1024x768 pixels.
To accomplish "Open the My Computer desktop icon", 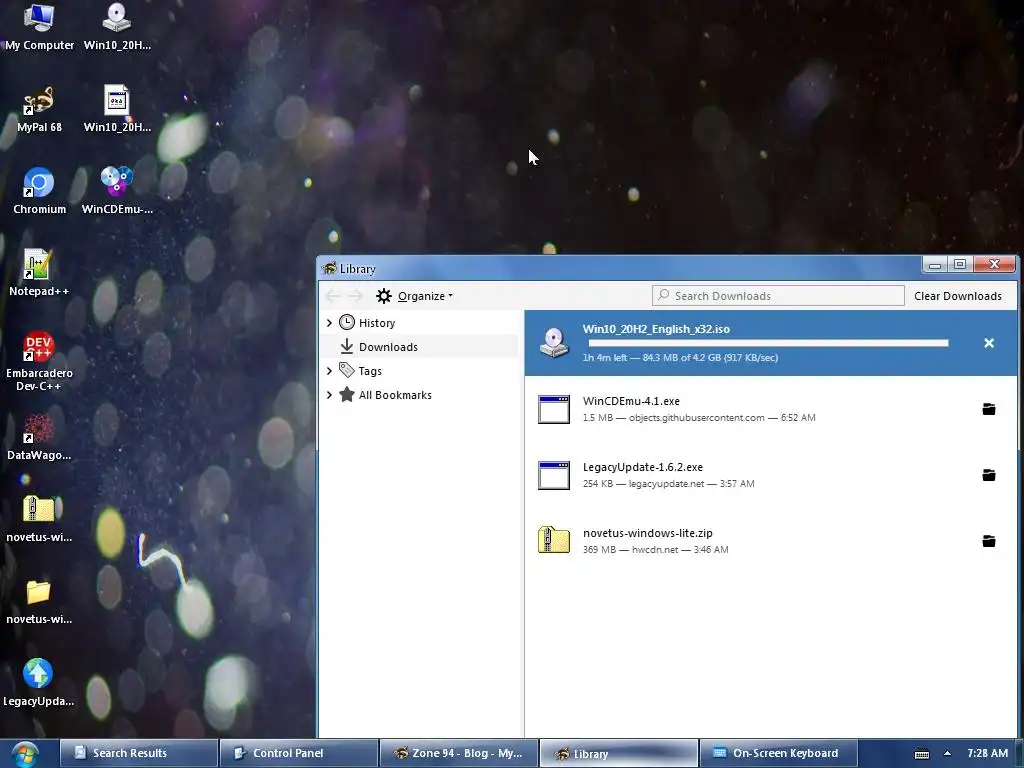I will (x=39, y=27).
